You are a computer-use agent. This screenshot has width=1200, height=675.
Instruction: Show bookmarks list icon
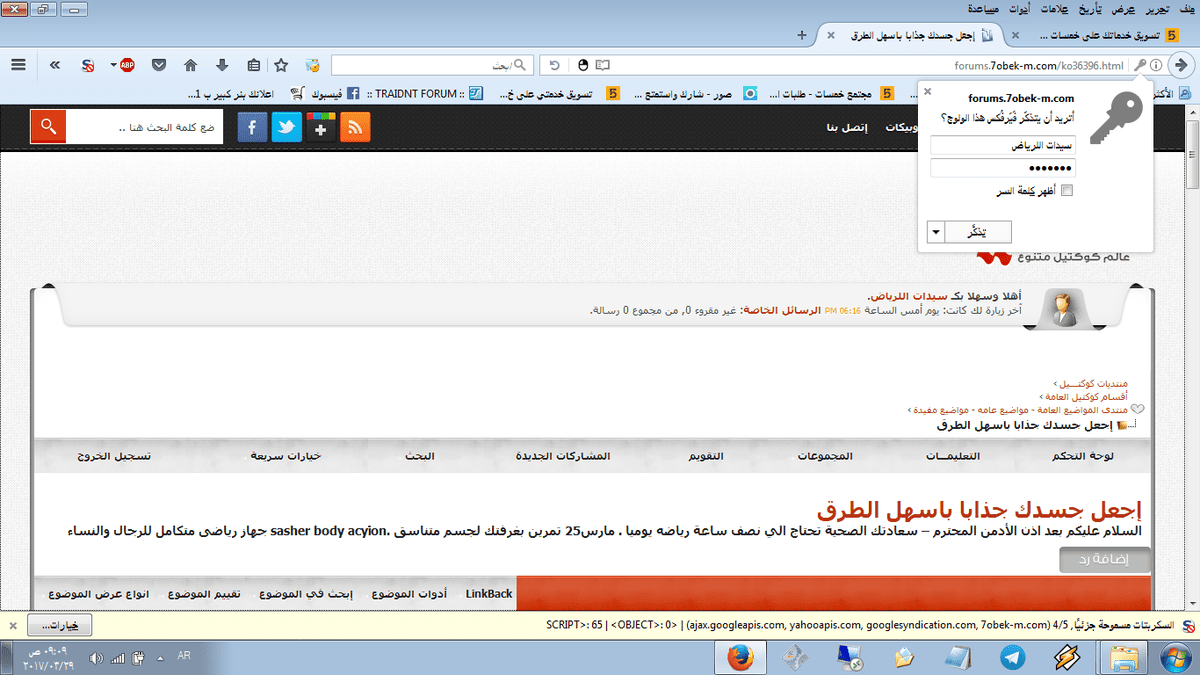tap(253, 65)
